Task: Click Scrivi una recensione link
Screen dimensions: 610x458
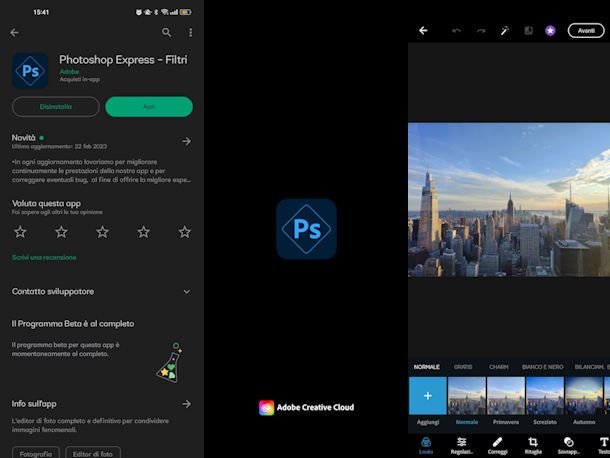Action: [44, 258]
